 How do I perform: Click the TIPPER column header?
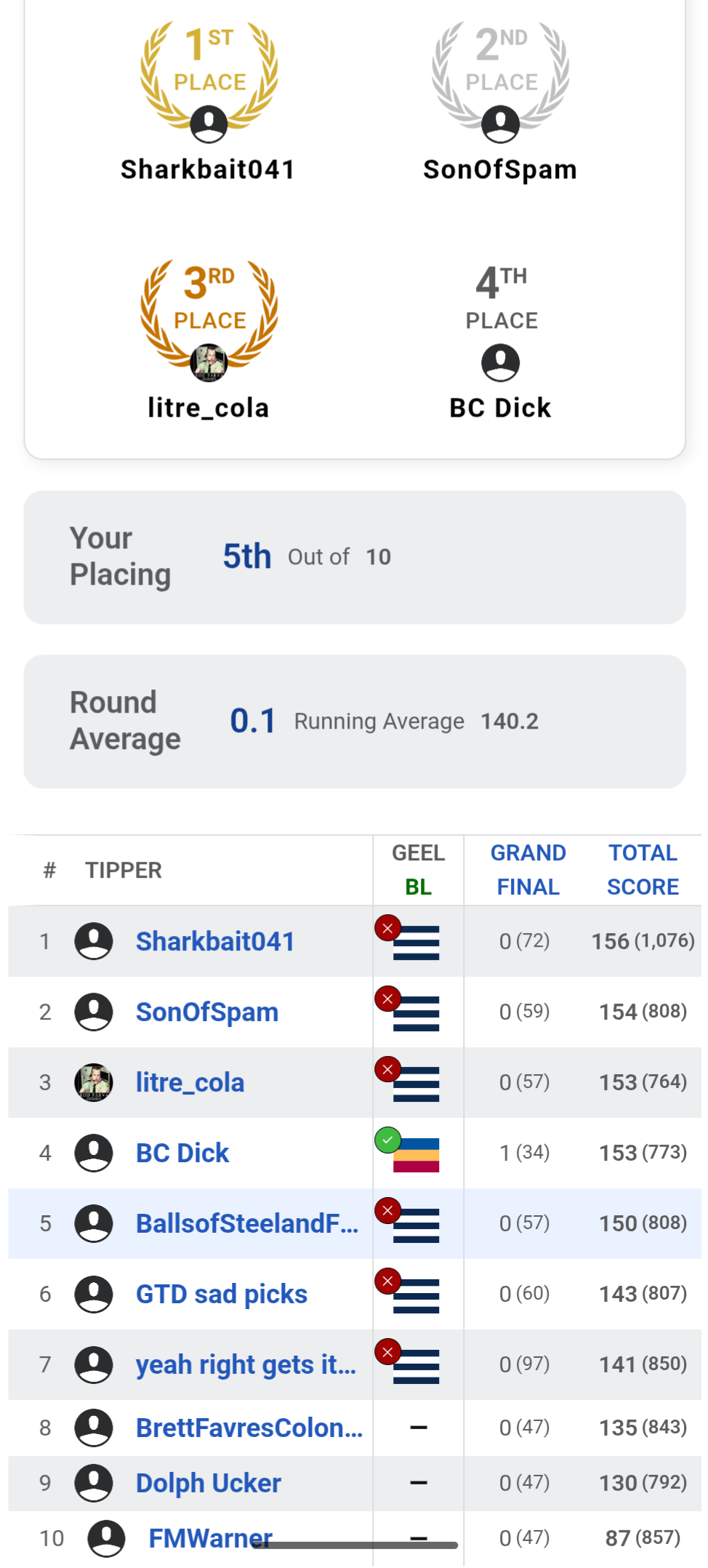(124, 870)
